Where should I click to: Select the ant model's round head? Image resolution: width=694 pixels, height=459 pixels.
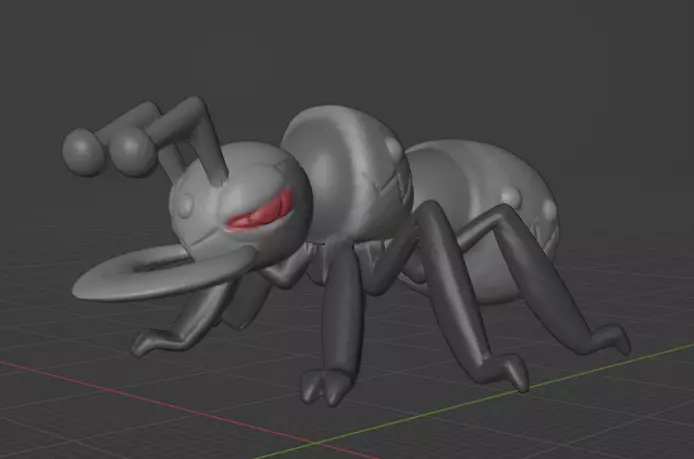(240, 205)
